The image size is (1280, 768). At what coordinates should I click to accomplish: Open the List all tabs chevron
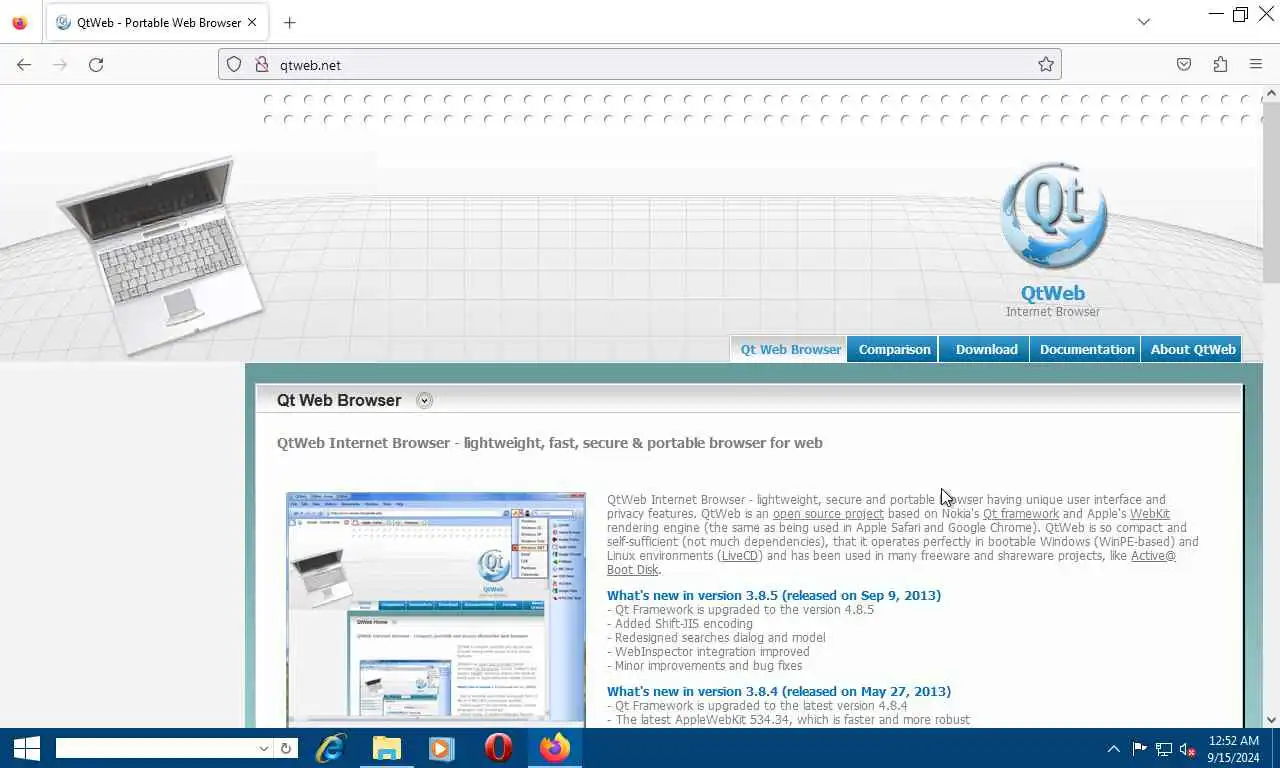1144,22
